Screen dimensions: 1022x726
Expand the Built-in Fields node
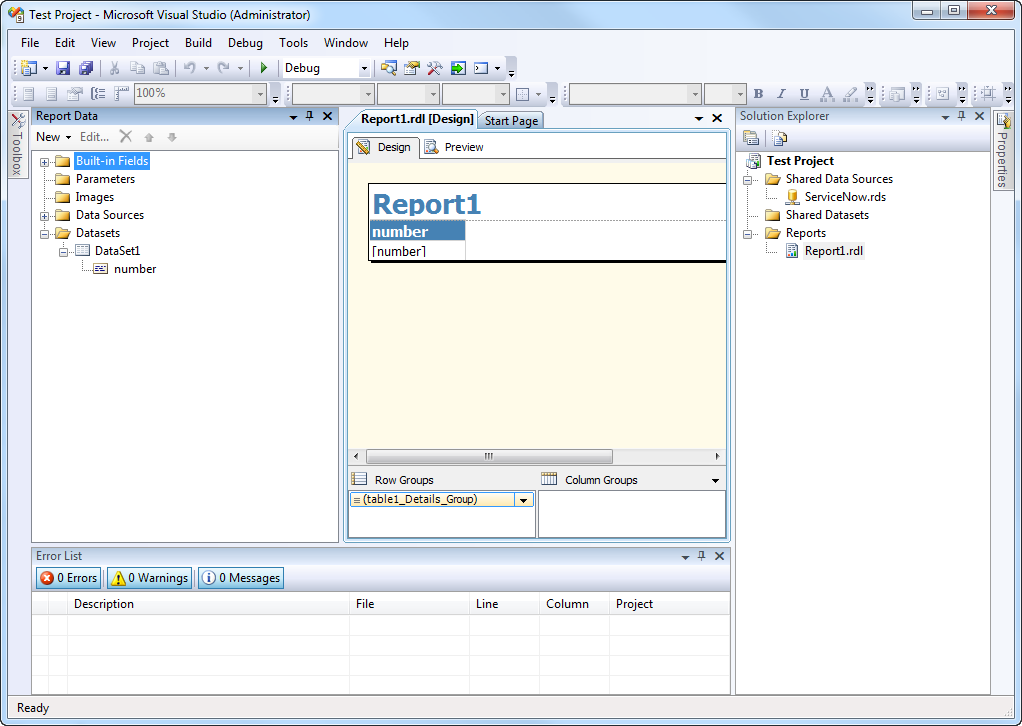(x=44, y=162)
